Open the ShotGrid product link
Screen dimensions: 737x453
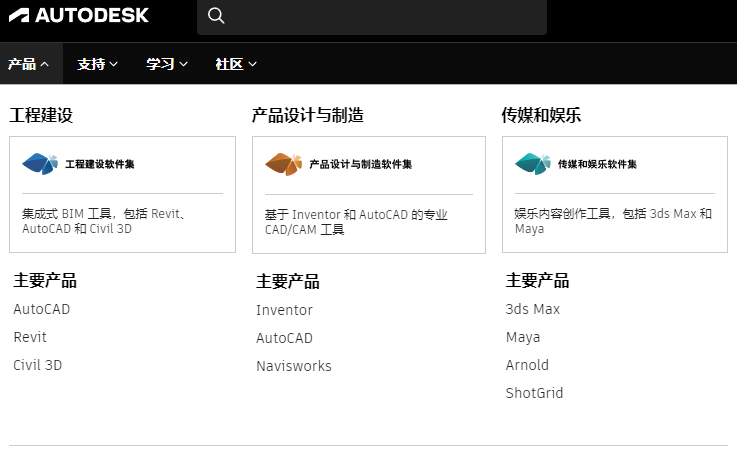coord(534,393)
